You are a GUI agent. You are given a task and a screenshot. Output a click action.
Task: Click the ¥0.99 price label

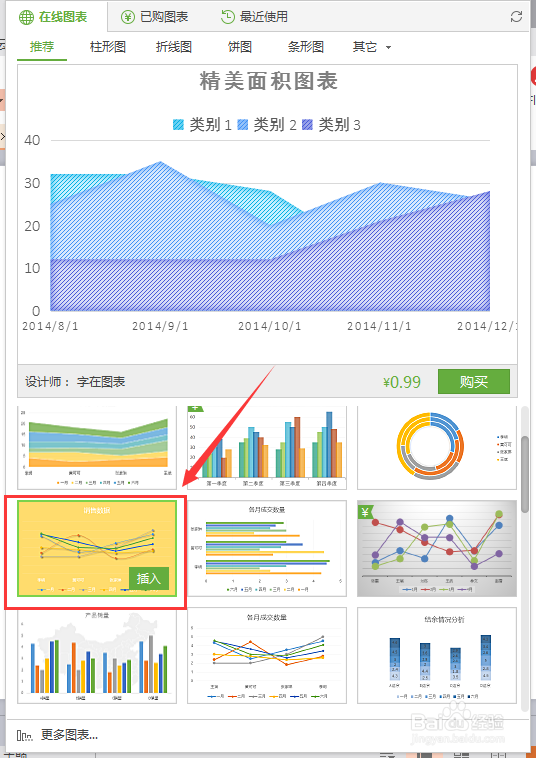pos(402,382)
